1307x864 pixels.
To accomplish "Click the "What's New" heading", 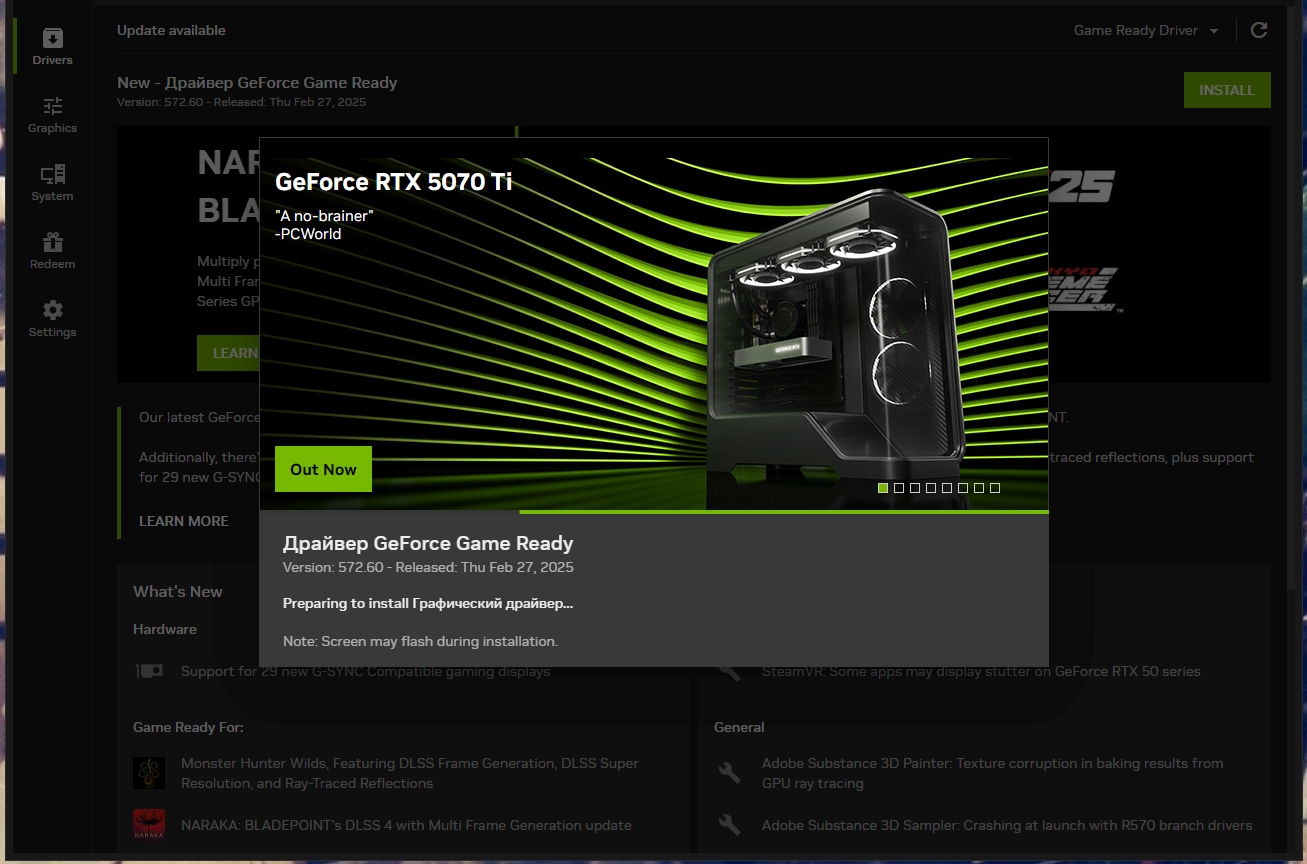I will (178, 592).
